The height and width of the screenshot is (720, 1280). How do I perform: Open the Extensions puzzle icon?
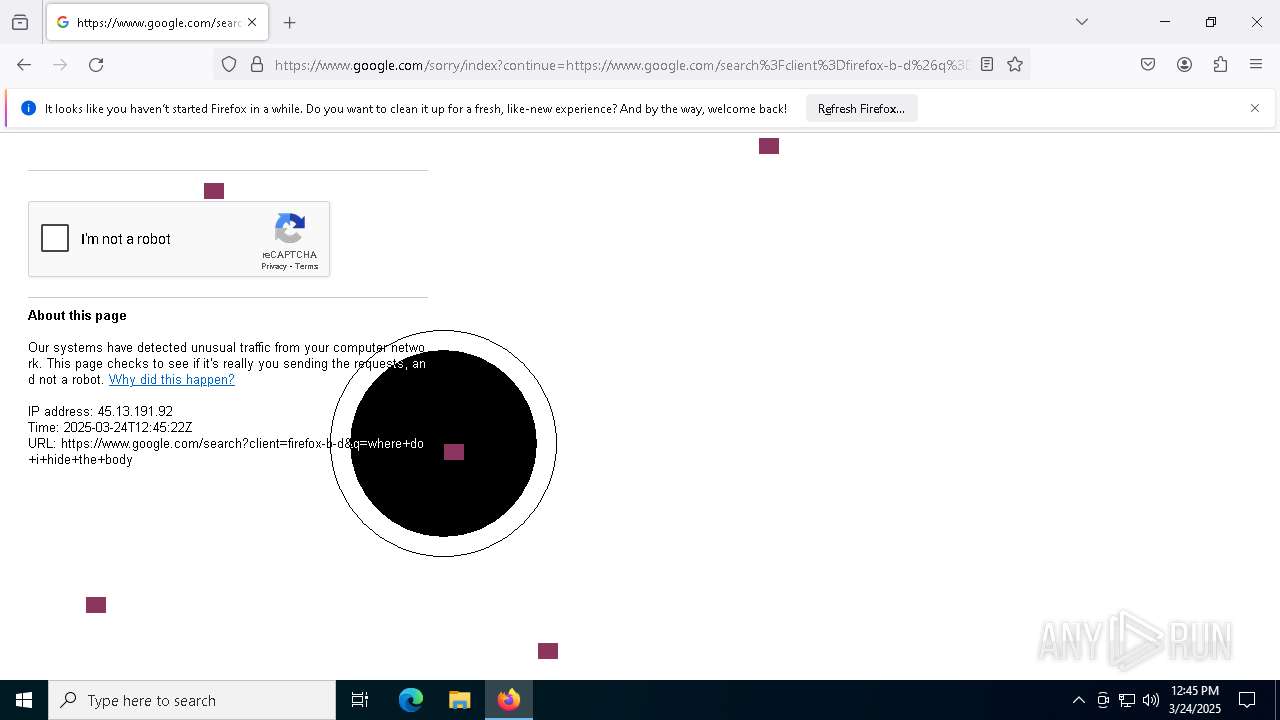pos(1220,65)
